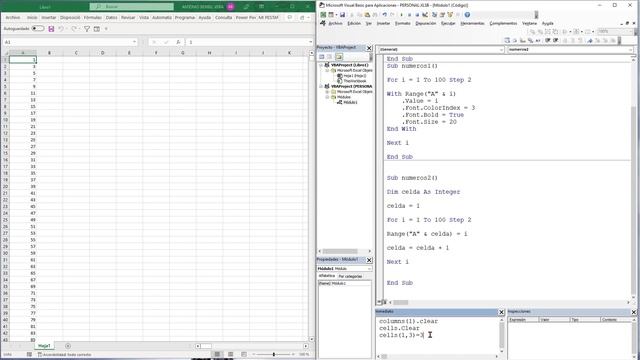Open the Programador tab in Excel ribbon
Screen dimensions: 640x360
coord(185,18)
